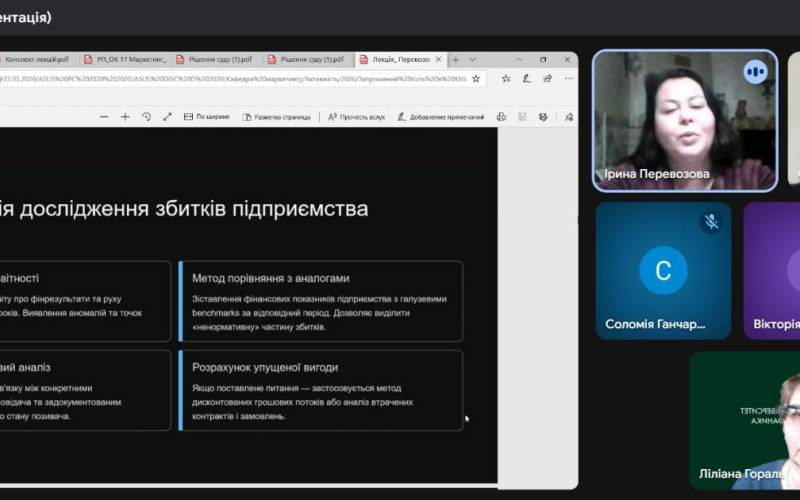Click the Розрахунок упущеної вигоди card heading
Image resolution: width=800 pixels, height=500 pixels.
[x=265, y=367]
